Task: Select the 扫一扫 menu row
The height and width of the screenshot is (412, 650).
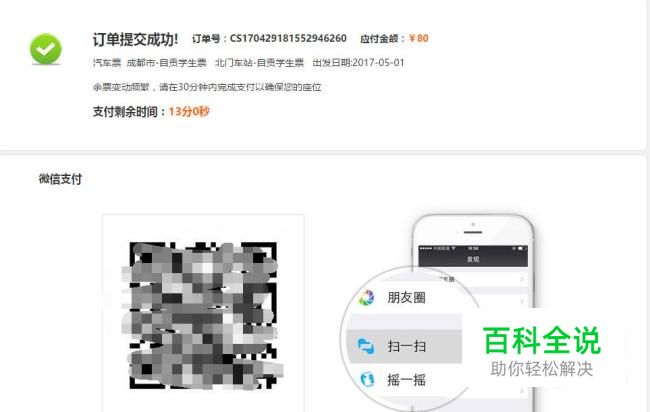Action: point(404,346)
